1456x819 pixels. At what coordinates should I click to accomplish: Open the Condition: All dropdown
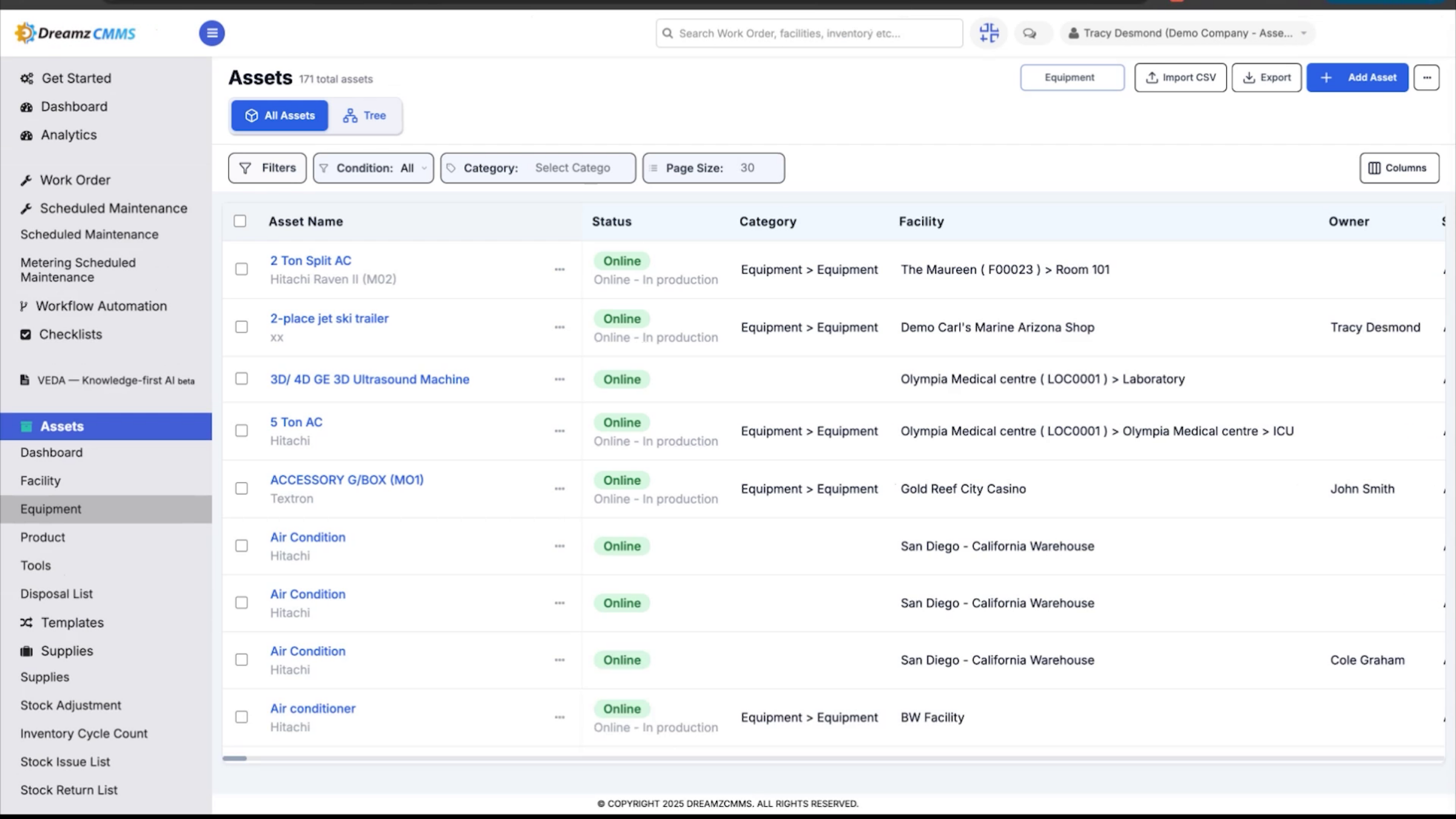373,168
